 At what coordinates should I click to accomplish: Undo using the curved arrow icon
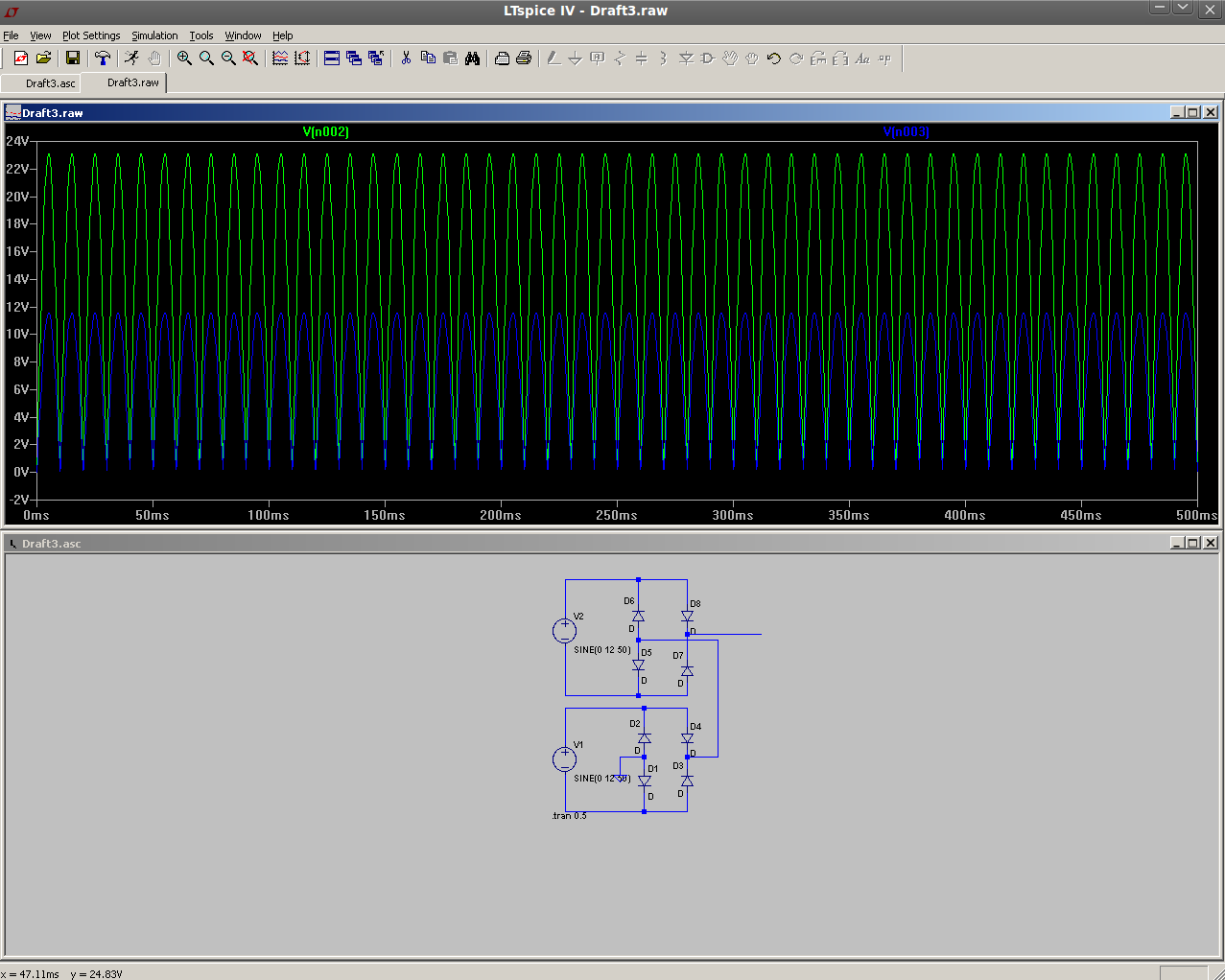click(x=774, y=58)
